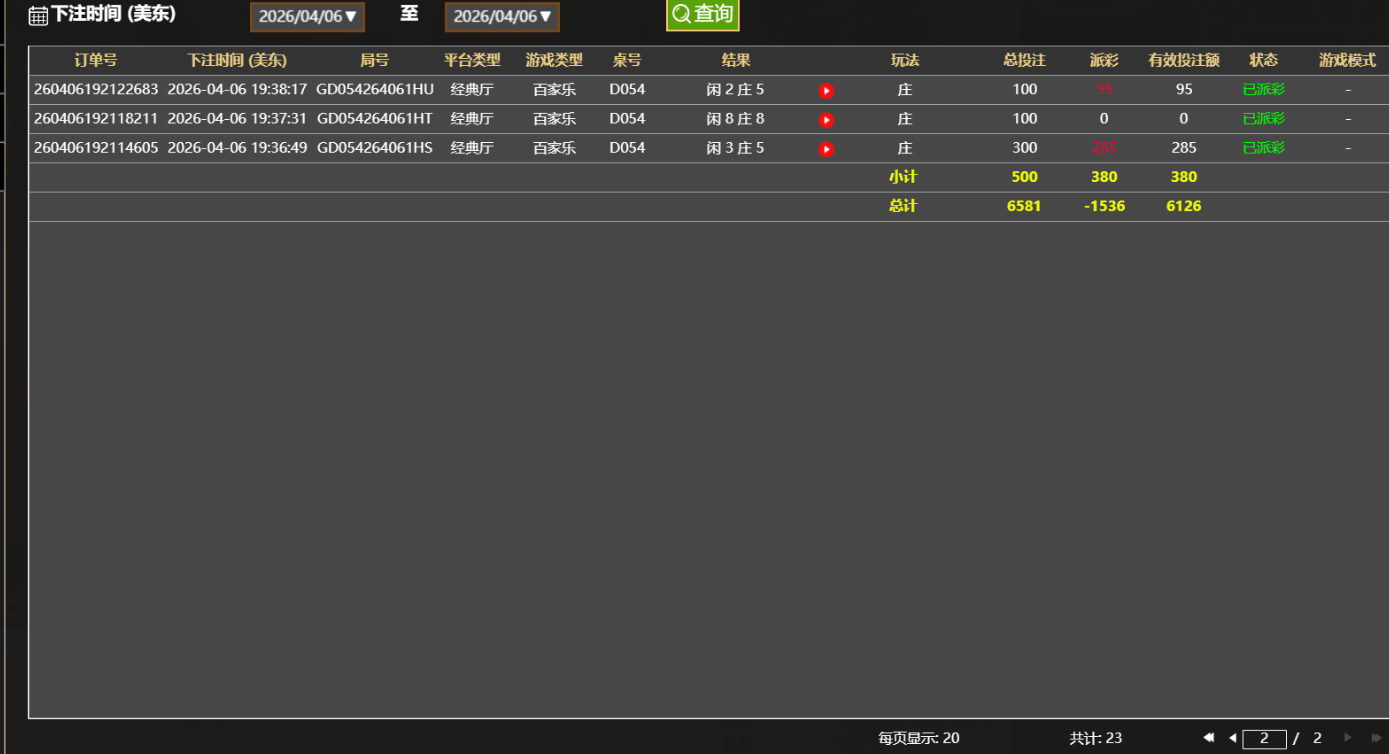The width and height of the screenshot is (1389, 754).
Task: Open the start date dropdown 2026/04/06
Action: pos(307,17)
